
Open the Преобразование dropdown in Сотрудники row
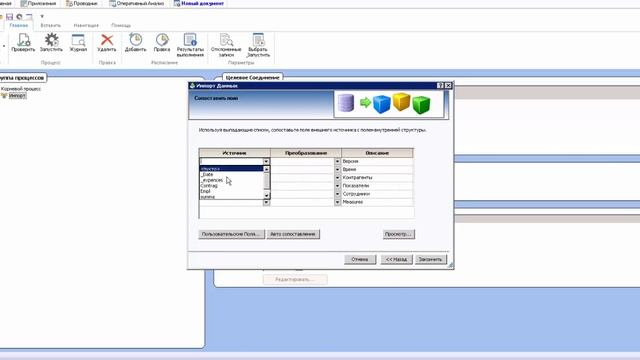point(337,194)
